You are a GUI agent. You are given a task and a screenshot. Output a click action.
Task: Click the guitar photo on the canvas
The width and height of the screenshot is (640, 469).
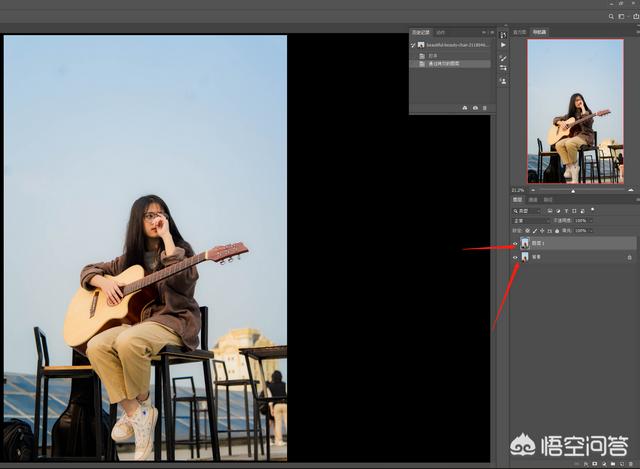[145, 248]
